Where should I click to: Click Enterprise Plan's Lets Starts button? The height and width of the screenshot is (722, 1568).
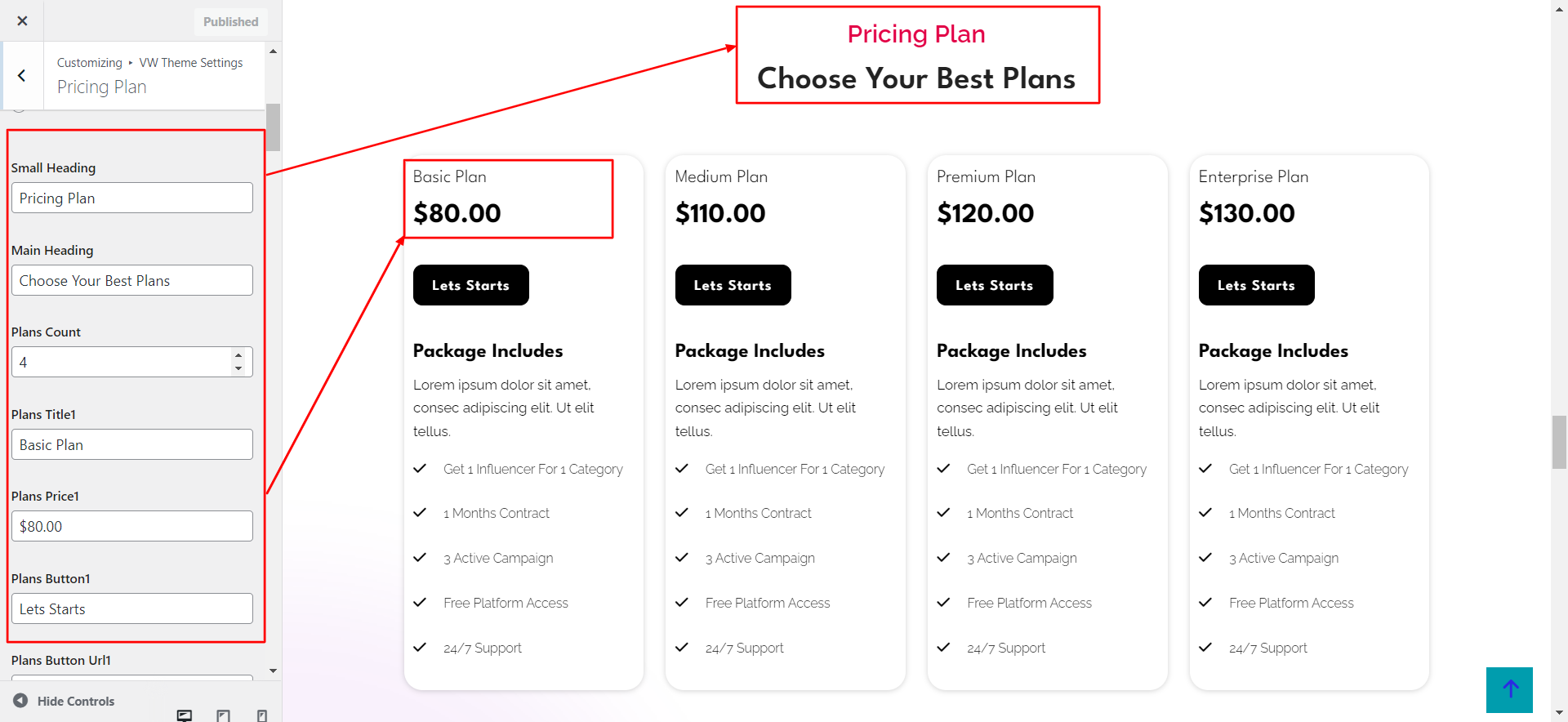tap(1256, 285)
